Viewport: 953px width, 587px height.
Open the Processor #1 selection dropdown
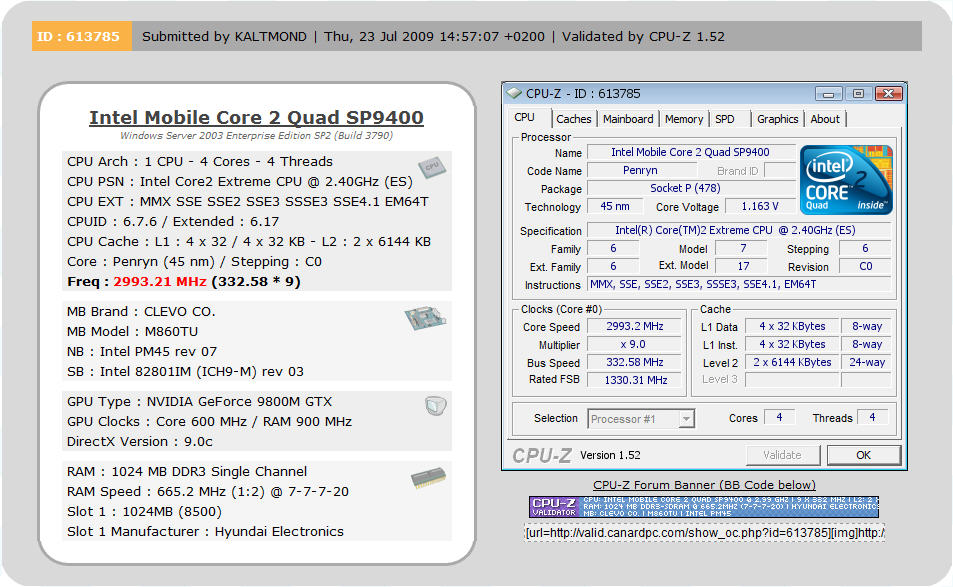pyautogui.click(x=686, y=419)
